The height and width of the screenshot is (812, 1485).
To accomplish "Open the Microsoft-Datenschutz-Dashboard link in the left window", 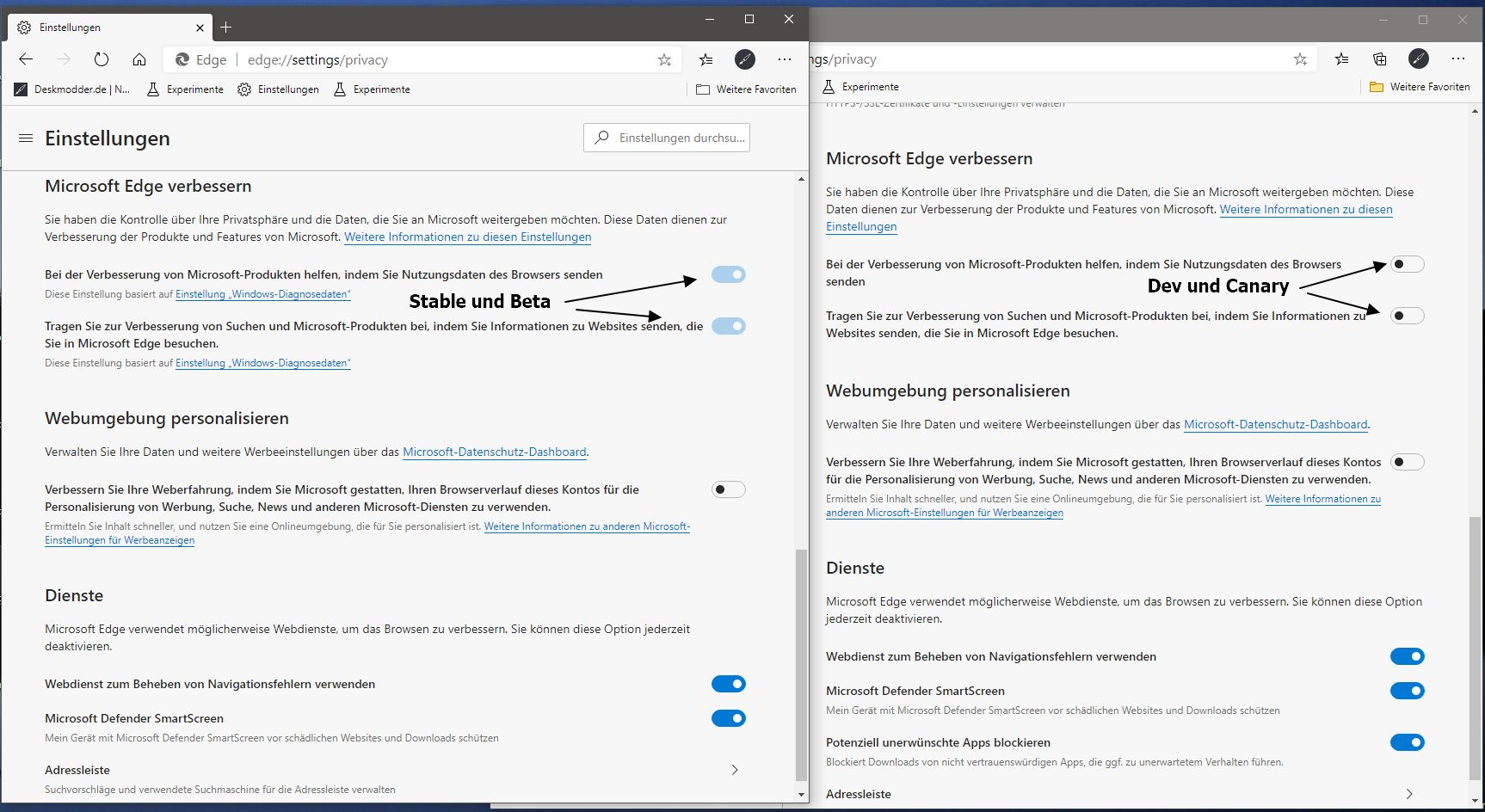I will click(x=495, y=452).
